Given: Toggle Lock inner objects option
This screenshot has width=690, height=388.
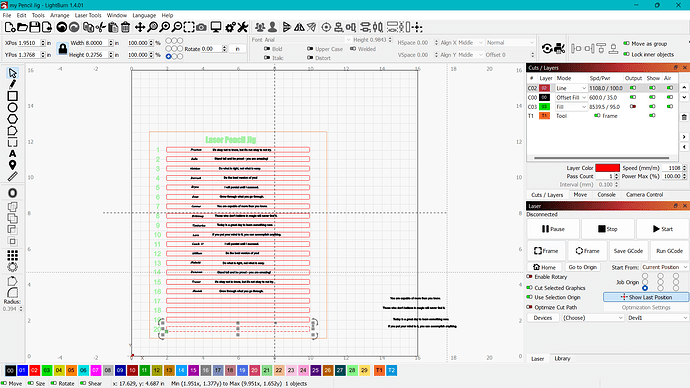Looking at the screenshot, I should pyautogui.click(x=627, y=54).
